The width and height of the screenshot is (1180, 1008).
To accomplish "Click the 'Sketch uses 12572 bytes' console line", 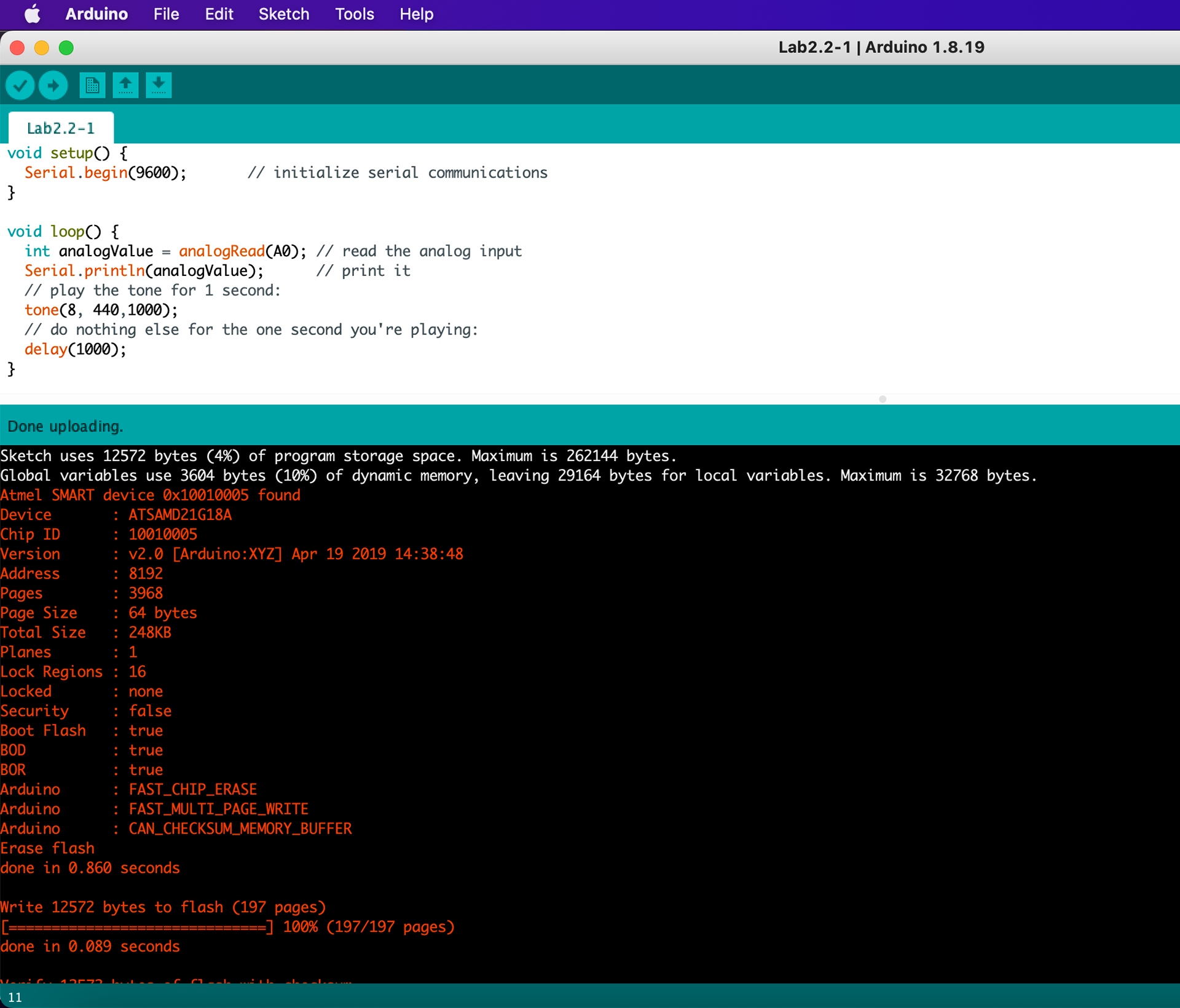I will click(x=339, y=456).
